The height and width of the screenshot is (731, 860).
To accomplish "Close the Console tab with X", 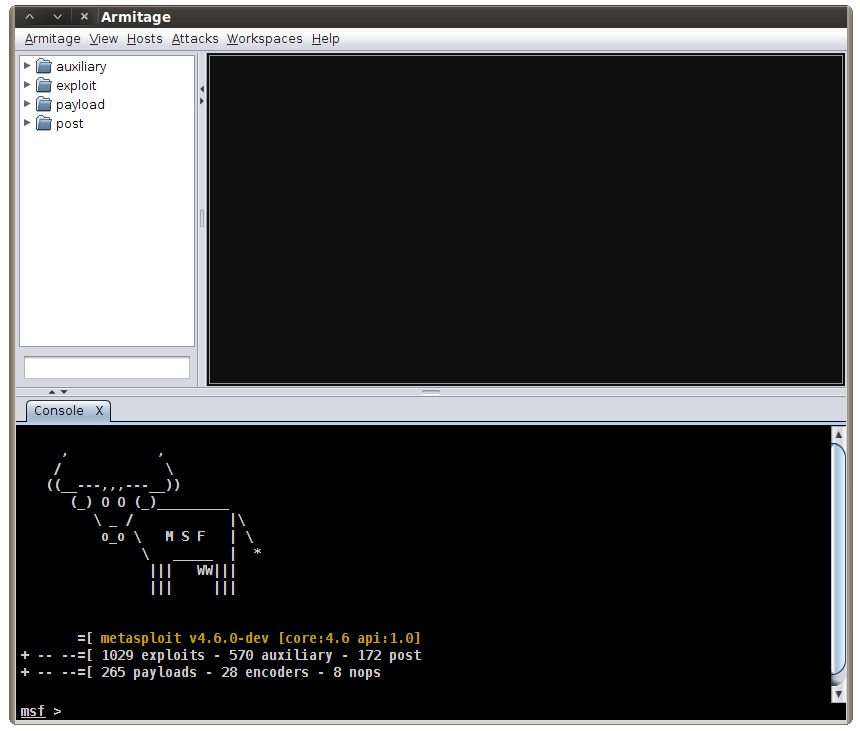I will [99, 411].
